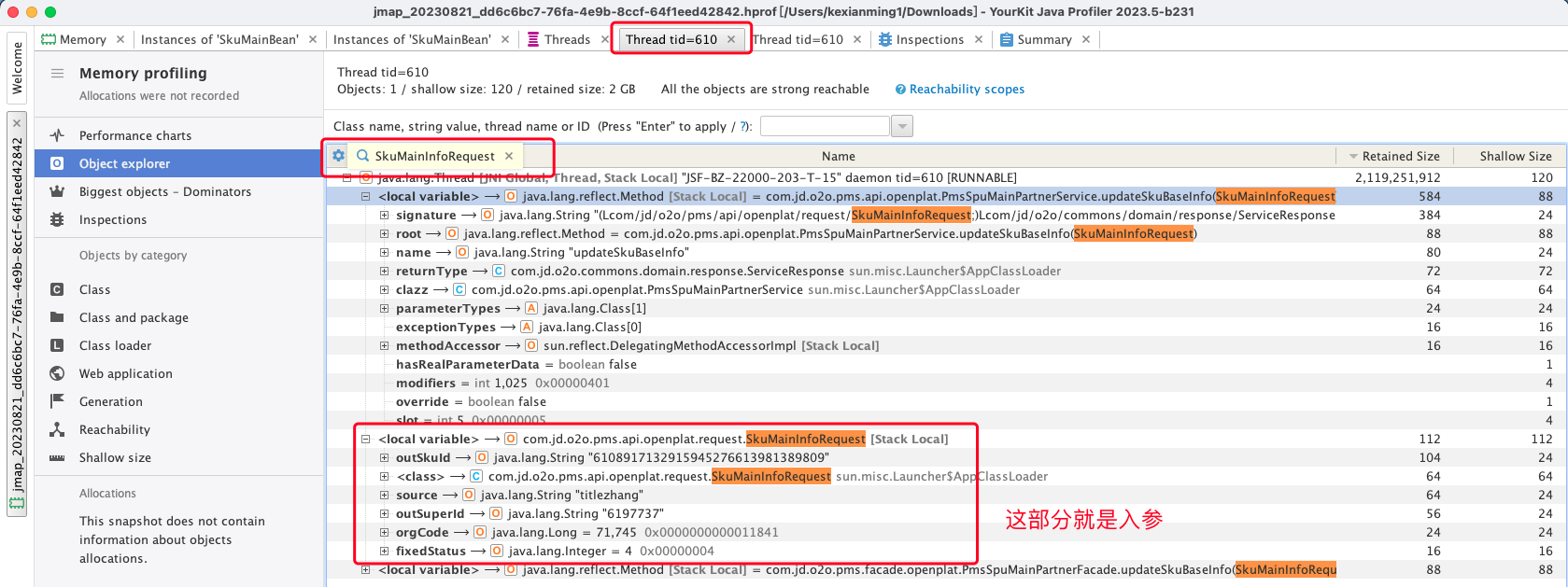Image resolution: width=1568 pixels, height=587 pixels.
Task: Close the Memory tab
Action: 120,39
